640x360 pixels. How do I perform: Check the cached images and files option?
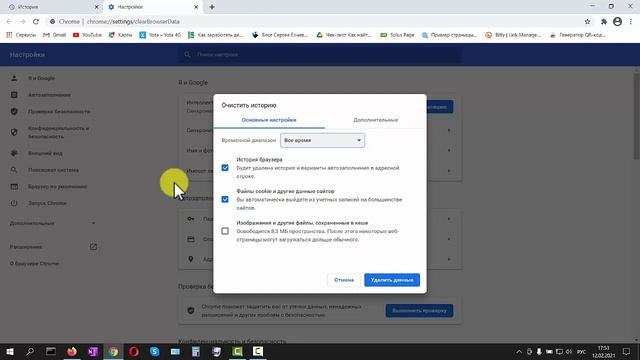[x=225, y=231]
